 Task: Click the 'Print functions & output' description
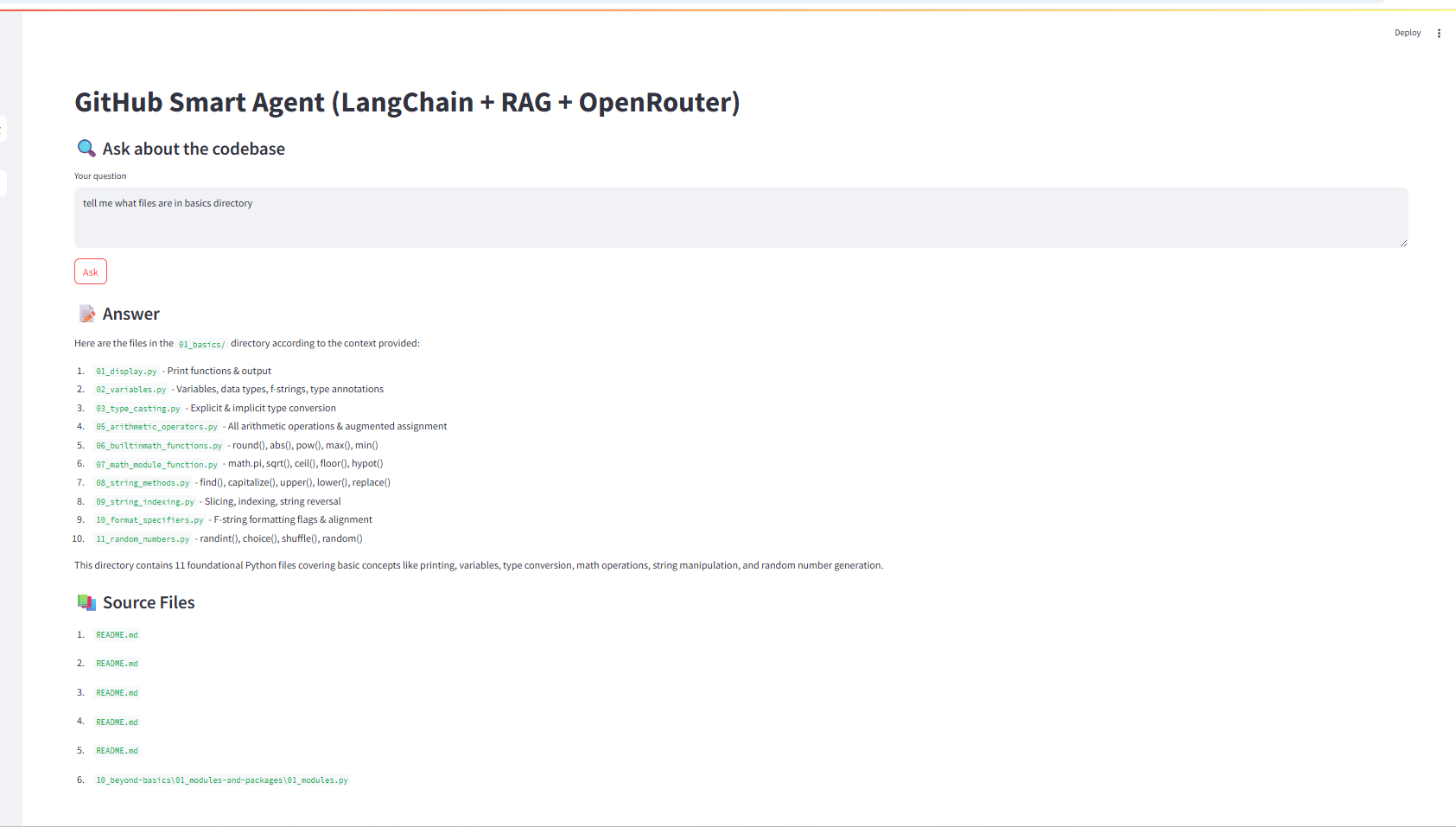(219, 371)
